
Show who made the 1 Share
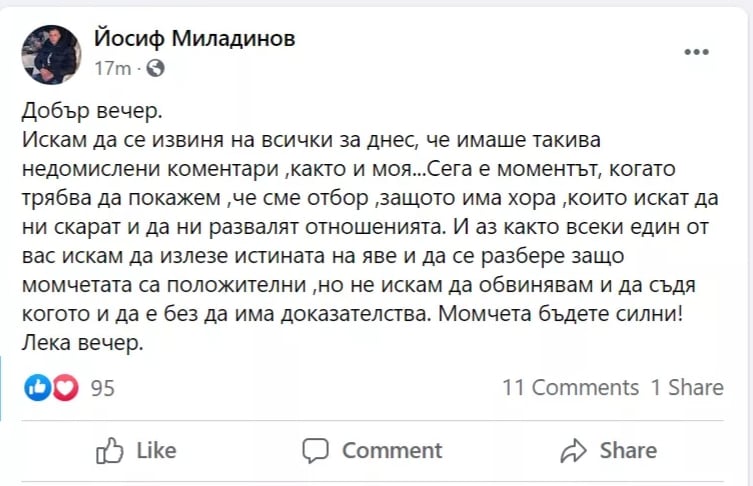coord(686,388)
